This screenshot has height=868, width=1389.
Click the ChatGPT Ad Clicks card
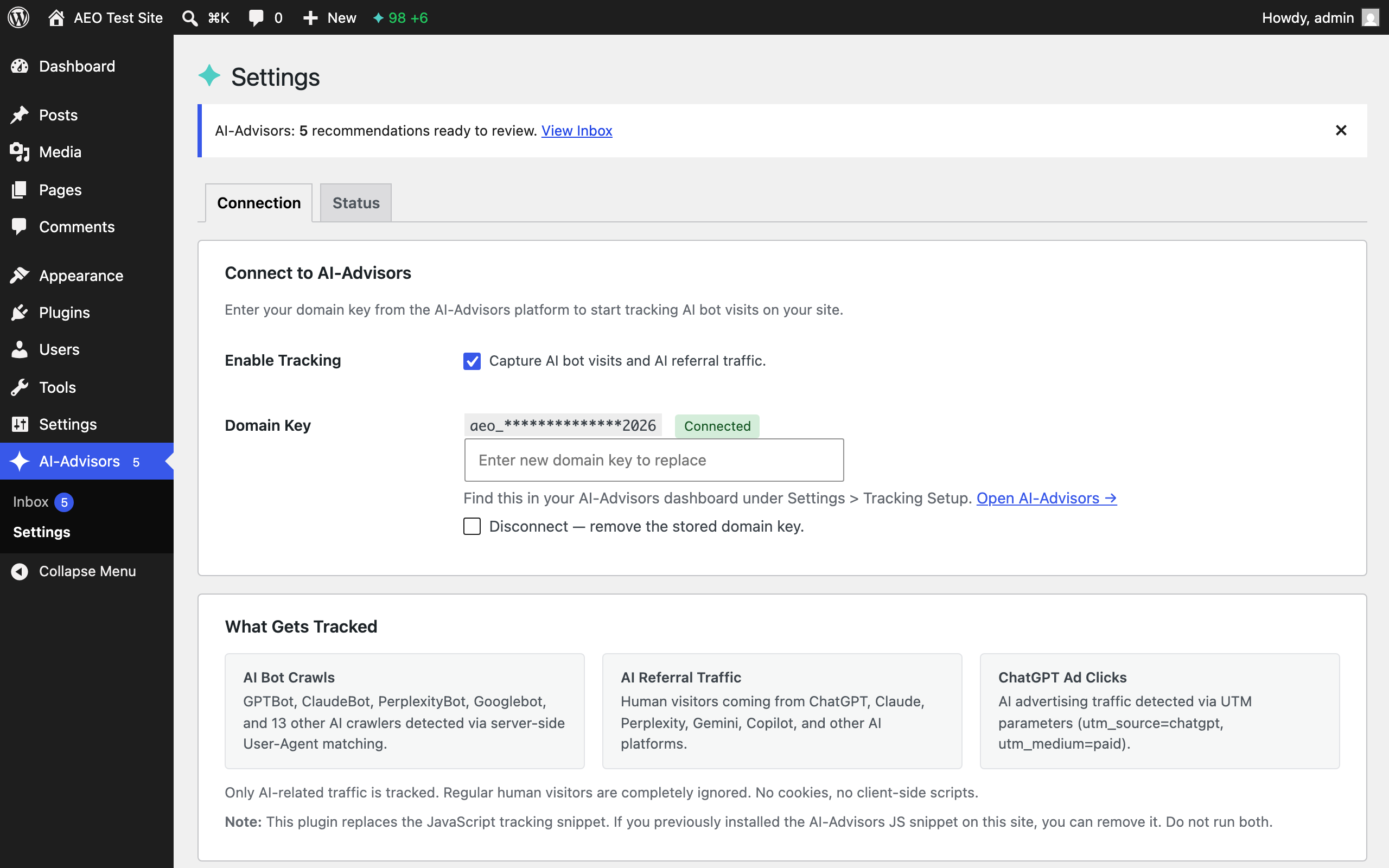[1159, 711]
